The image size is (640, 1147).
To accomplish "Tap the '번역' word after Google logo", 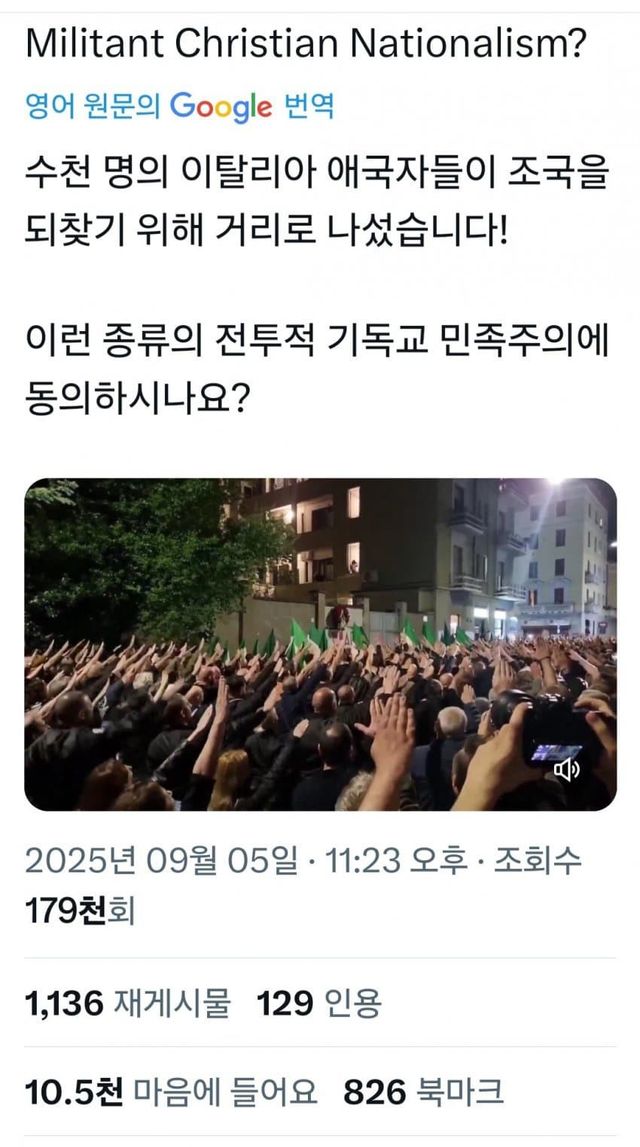I will pyautogui.click(x=308, y=107).
